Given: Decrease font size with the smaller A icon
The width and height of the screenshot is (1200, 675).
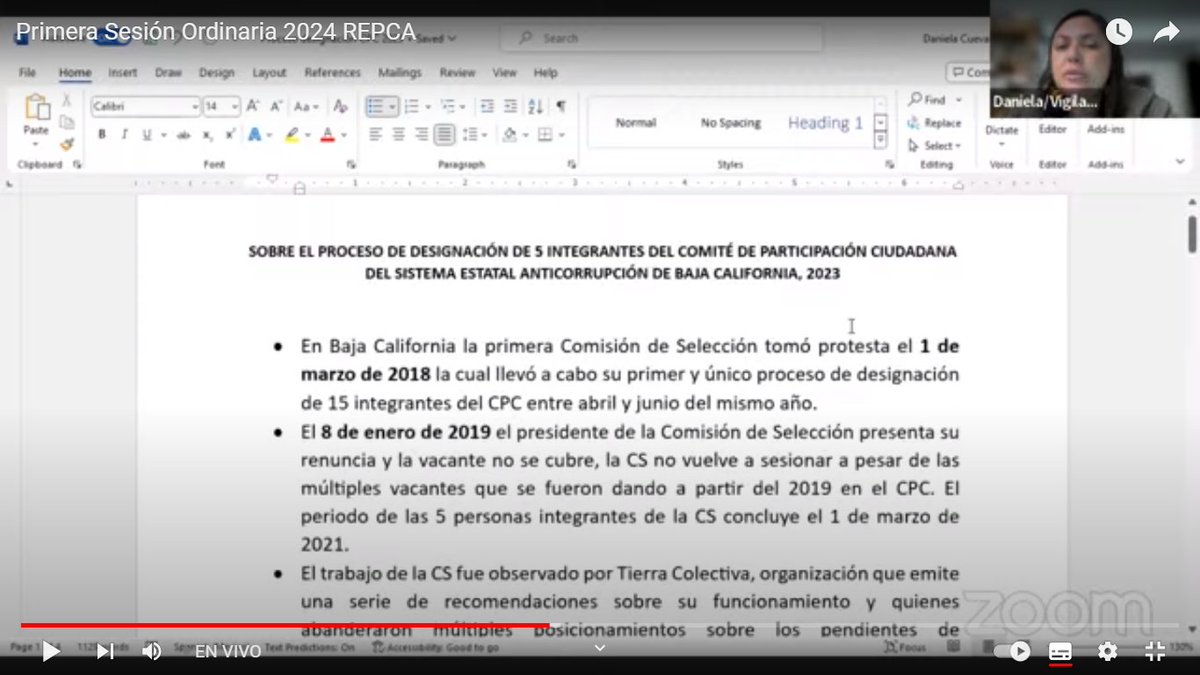Looking at the screenshot, I should coord(275,106).
